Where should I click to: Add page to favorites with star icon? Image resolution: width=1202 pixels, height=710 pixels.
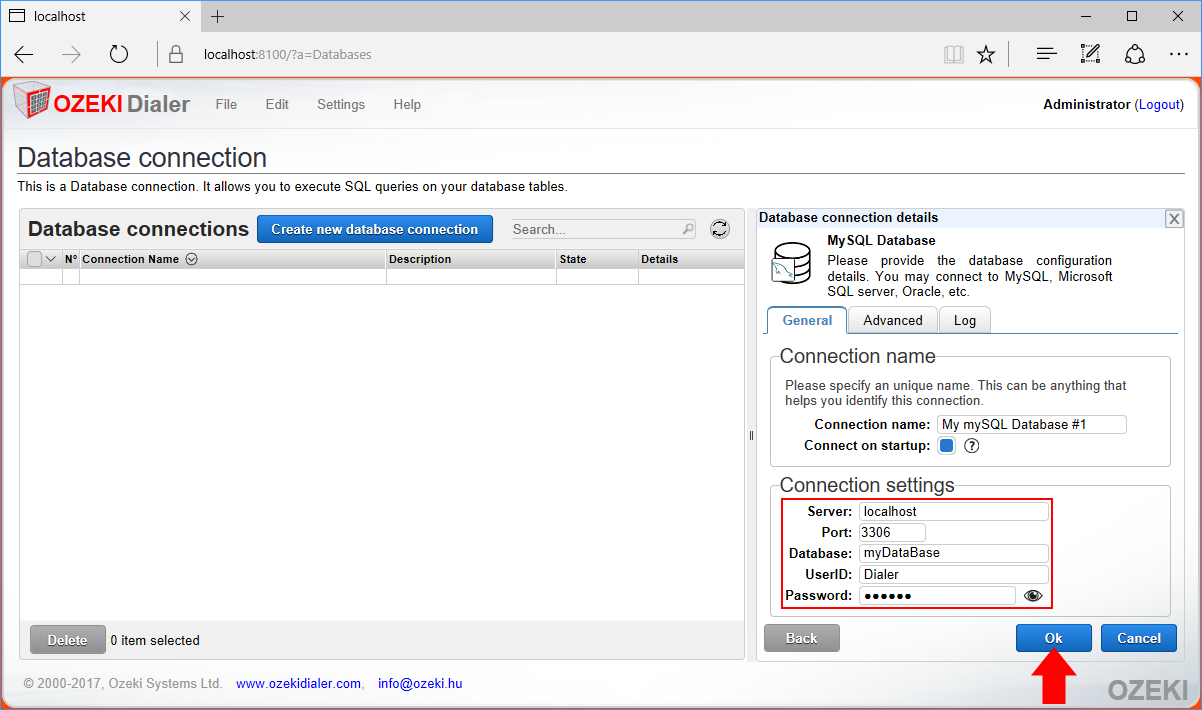click(986, 54)
